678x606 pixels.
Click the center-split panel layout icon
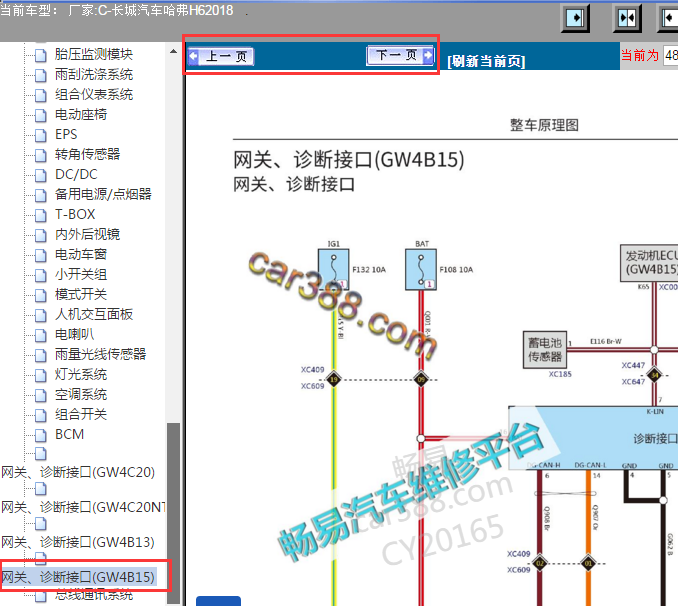(x=627, y=18)
